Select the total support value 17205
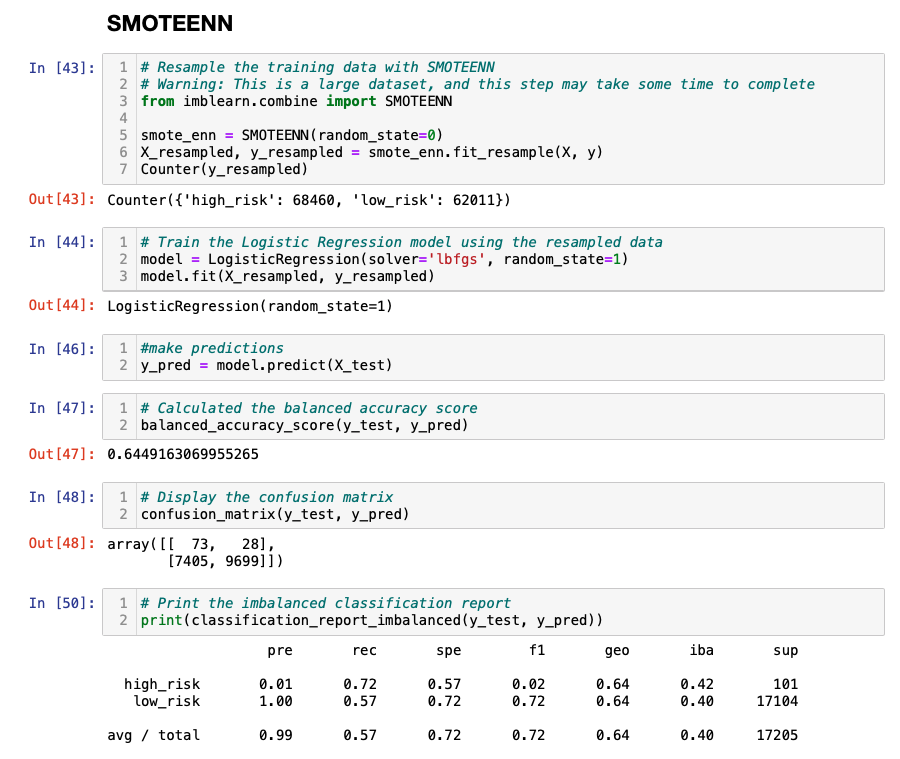This screenshot has height=759, width=900. point(777,735)
